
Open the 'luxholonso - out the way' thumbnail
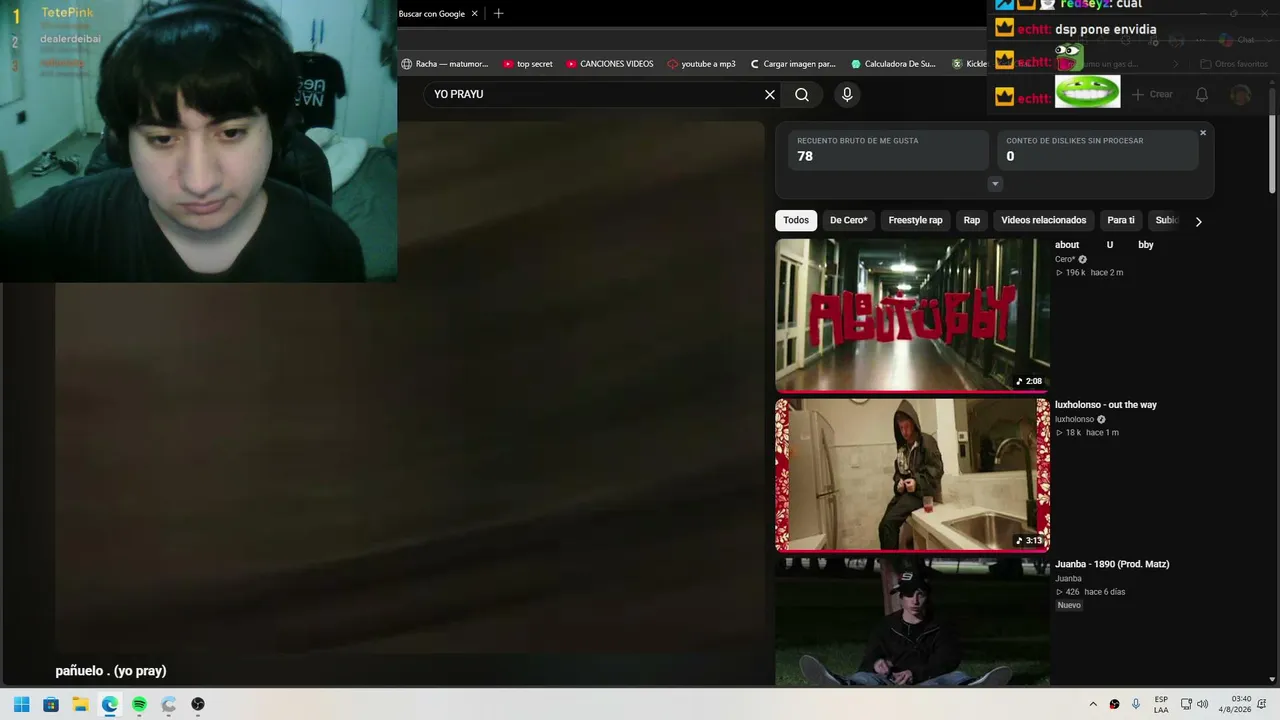coord(913,475)
